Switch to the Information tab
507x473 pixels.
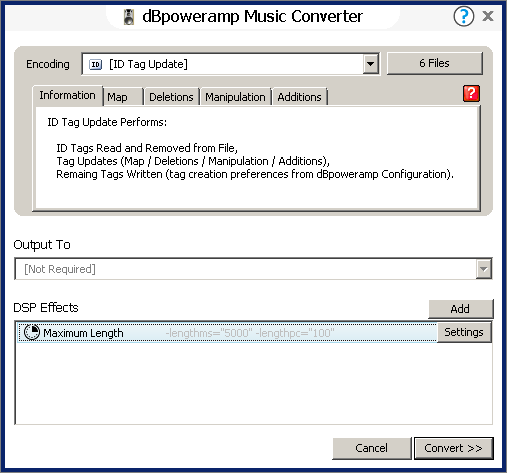67,95
